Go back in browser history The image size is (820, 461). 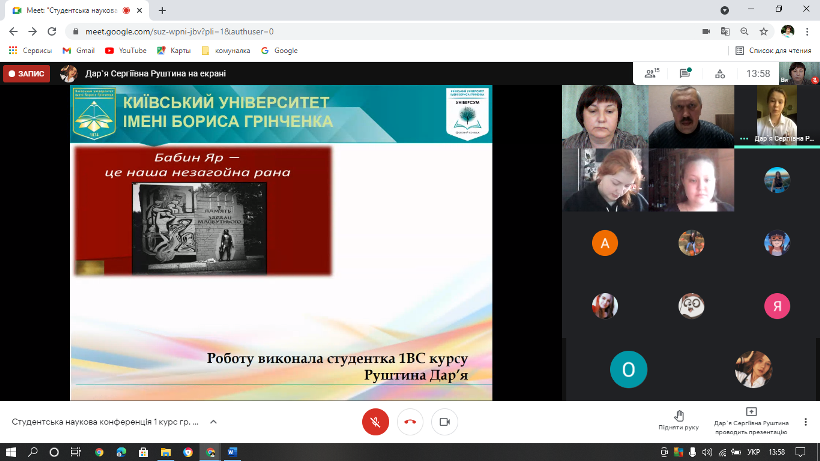click(14, 31)
